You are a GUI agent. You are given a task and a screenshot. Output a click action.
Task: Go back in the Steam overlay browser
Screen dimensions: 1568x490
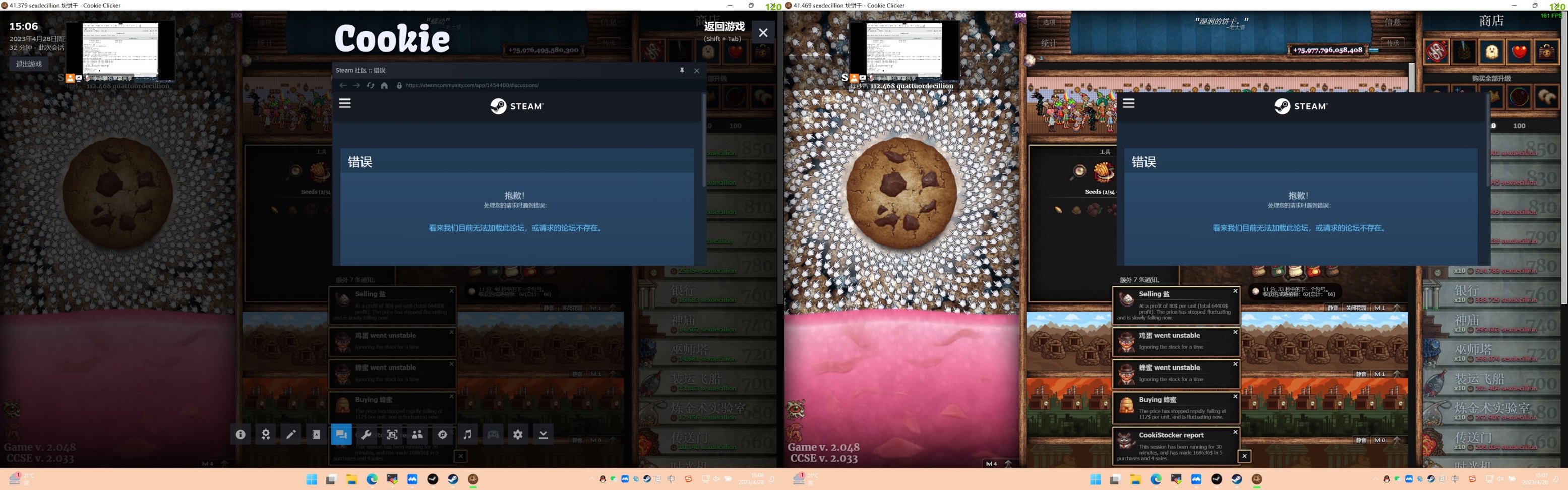pos(343,85)
